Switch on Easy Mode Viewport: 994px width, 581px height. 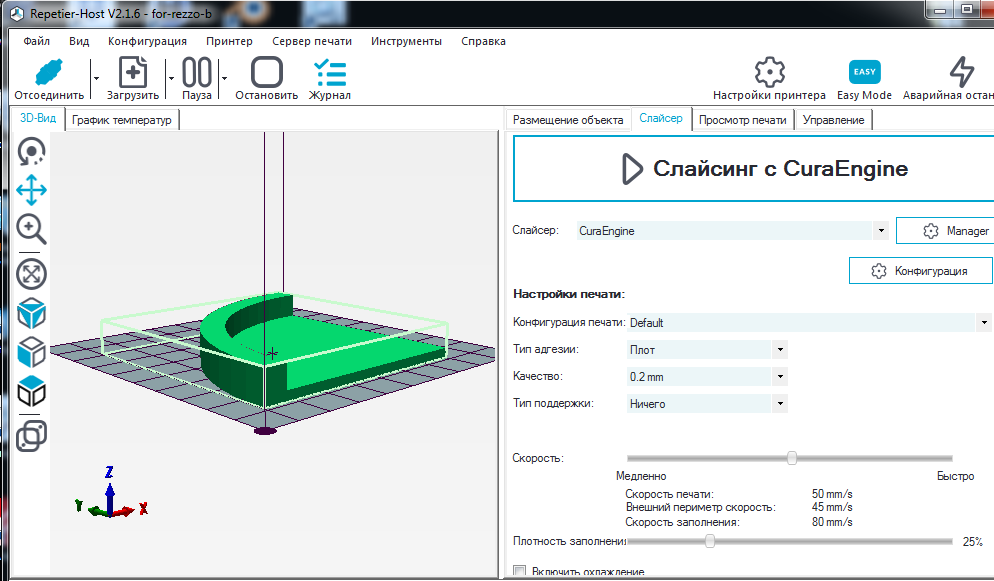(865, 72)
